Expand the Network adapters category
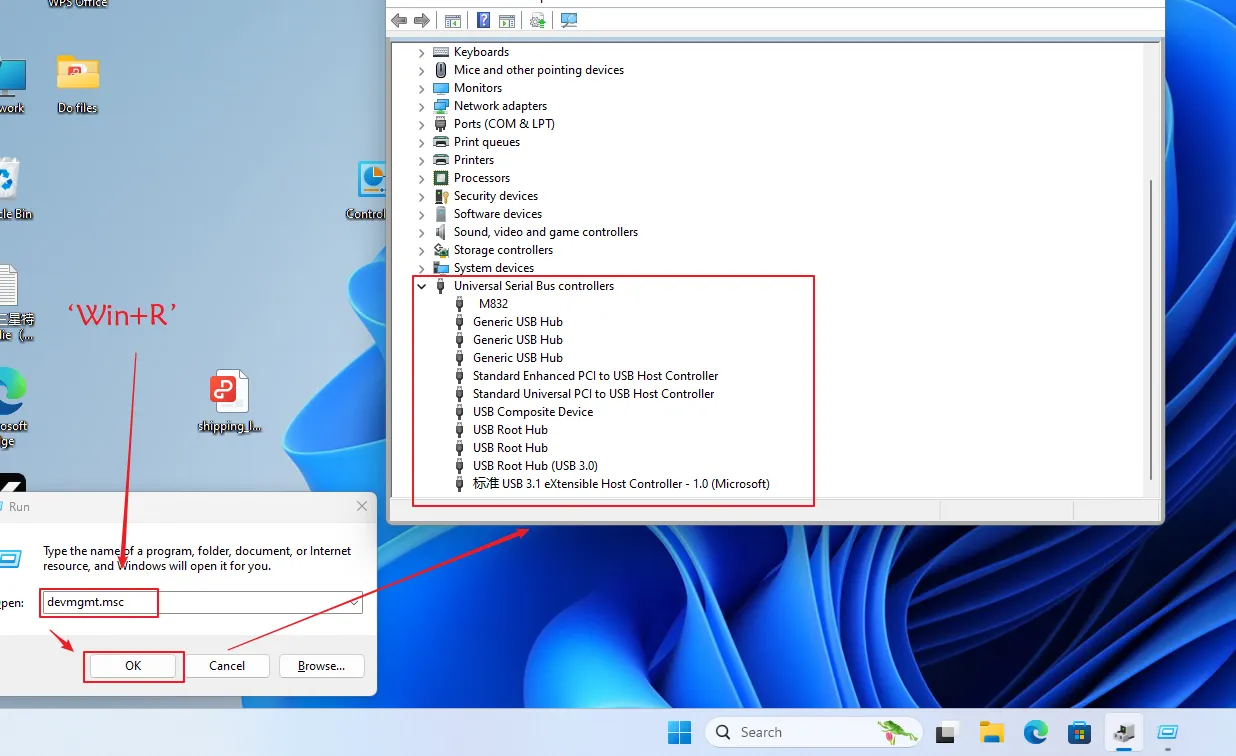Viewport: 1236px width, 756px height. [421, 106]
